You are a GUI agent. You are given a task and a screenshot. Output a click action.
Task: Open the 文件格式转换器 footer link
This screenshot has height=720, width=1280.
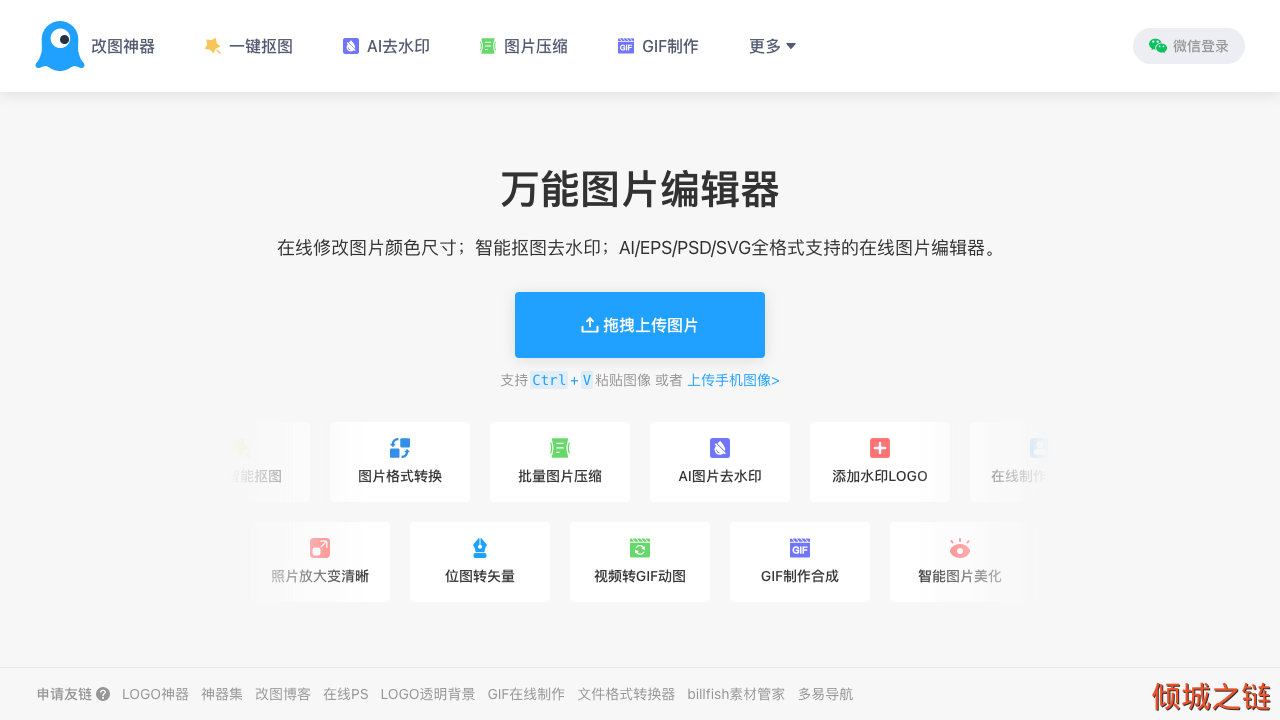click(626, 694)
